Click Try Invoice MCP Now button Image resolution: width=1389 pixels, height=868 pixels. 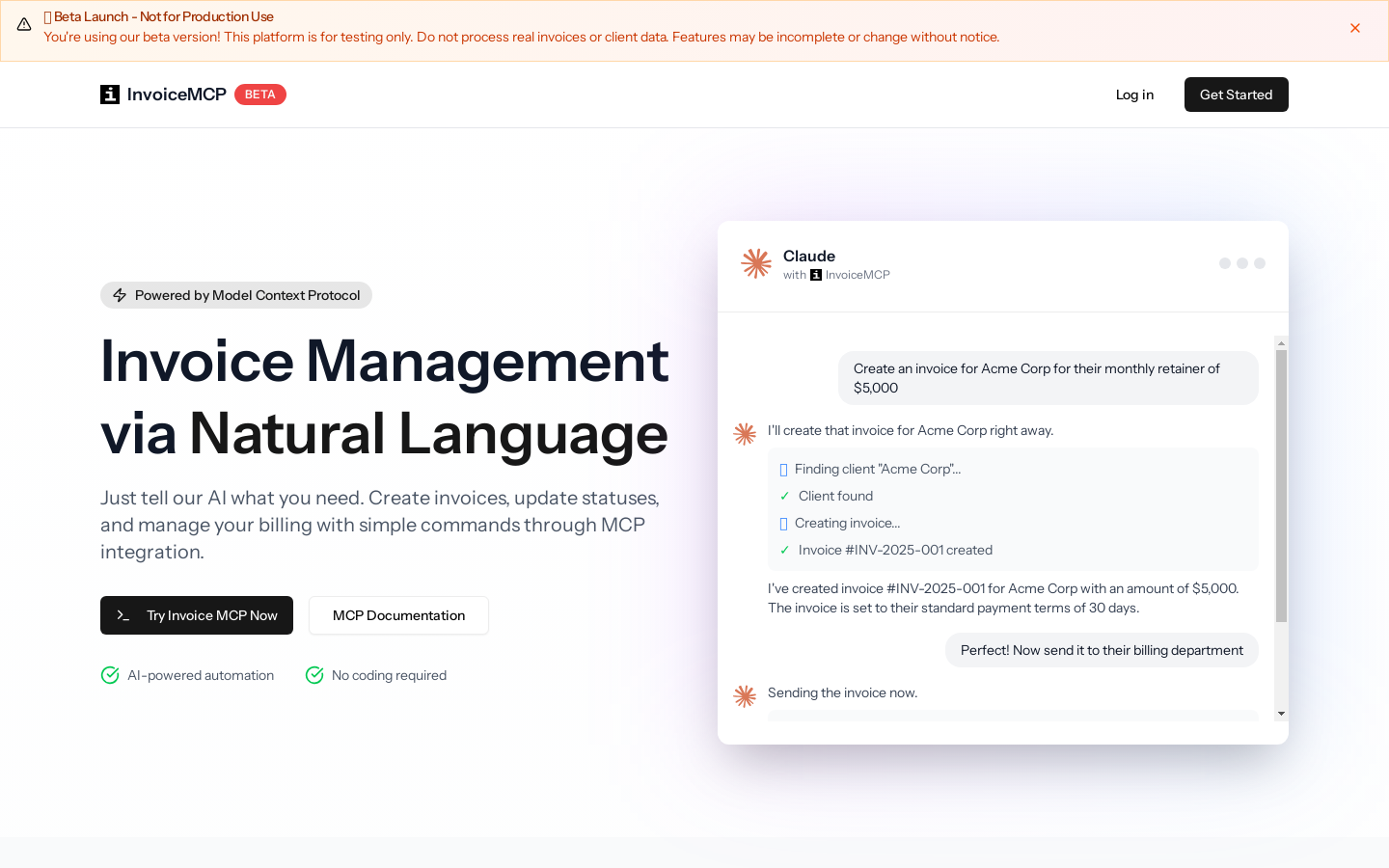pos(197,615)
